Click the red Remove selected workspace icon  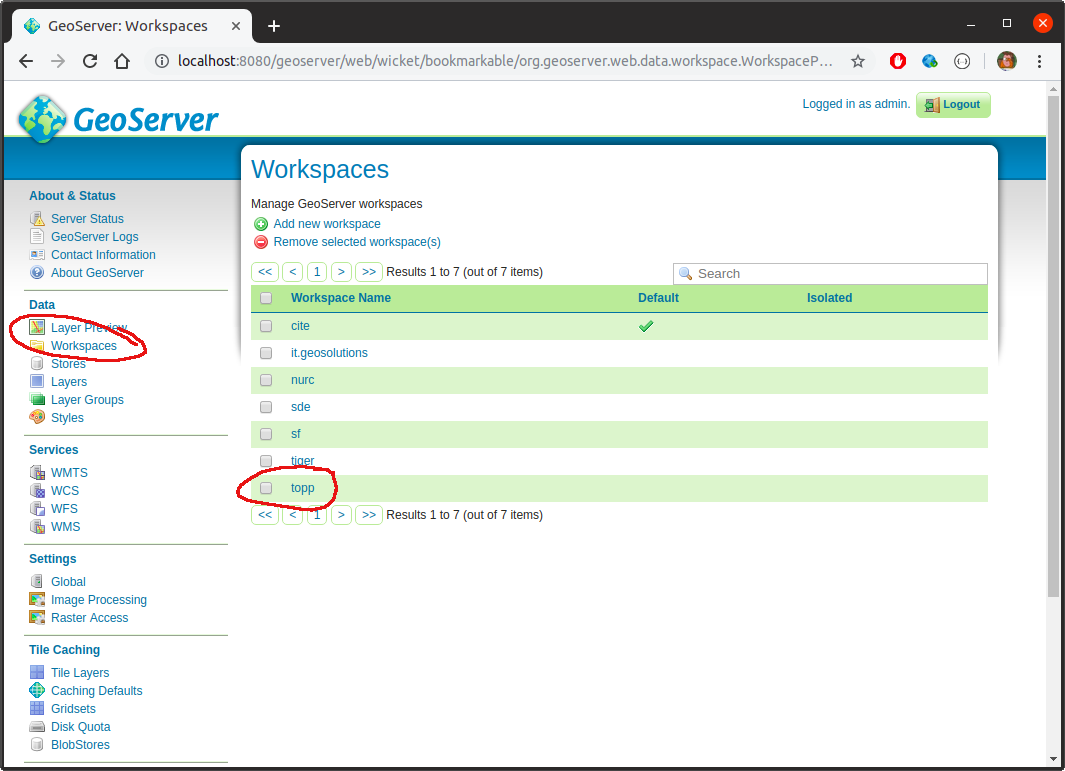(261, 243)
